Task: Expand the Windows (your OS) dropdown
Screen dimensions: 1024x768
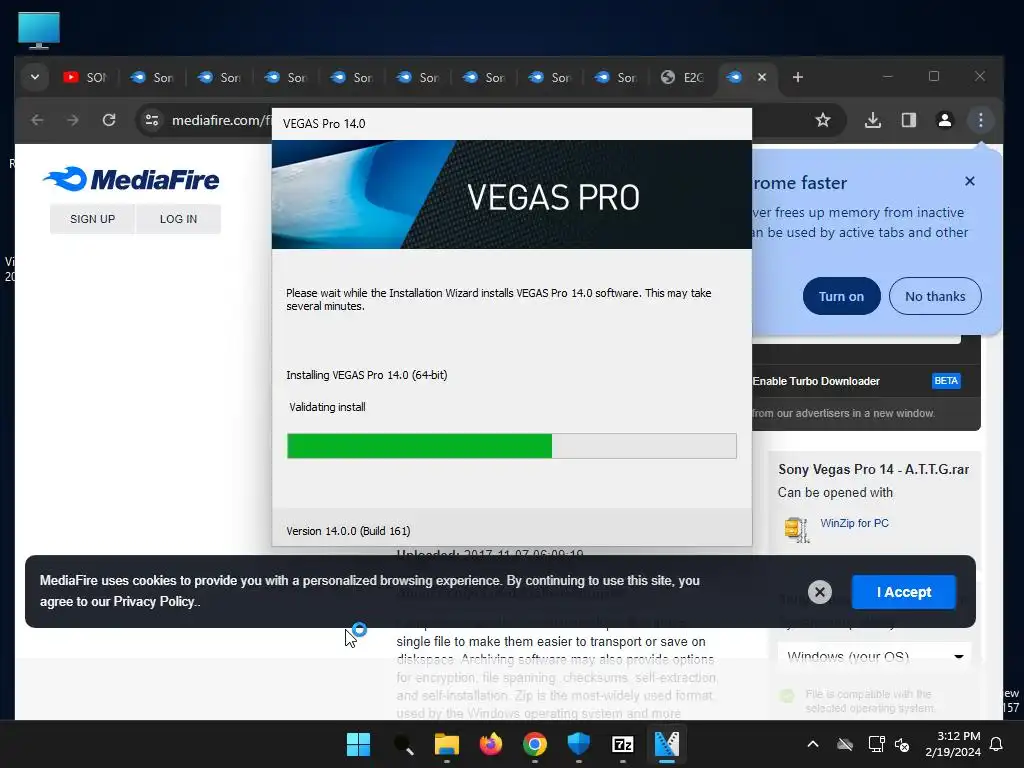Action: [x=874, y=656]
